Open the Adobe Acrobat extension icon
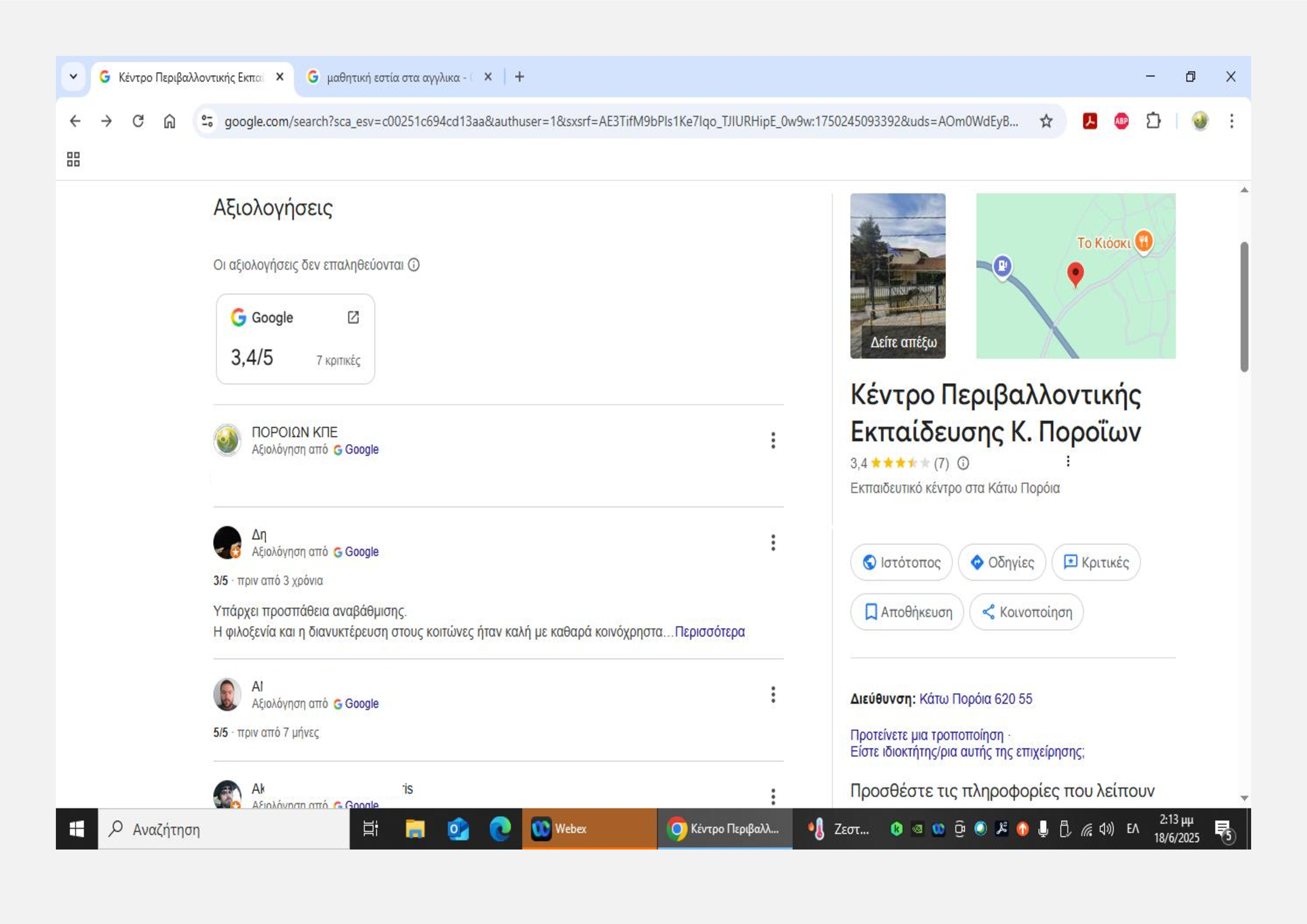Viewport: 1307px width, 924px height. [1089, 121]
